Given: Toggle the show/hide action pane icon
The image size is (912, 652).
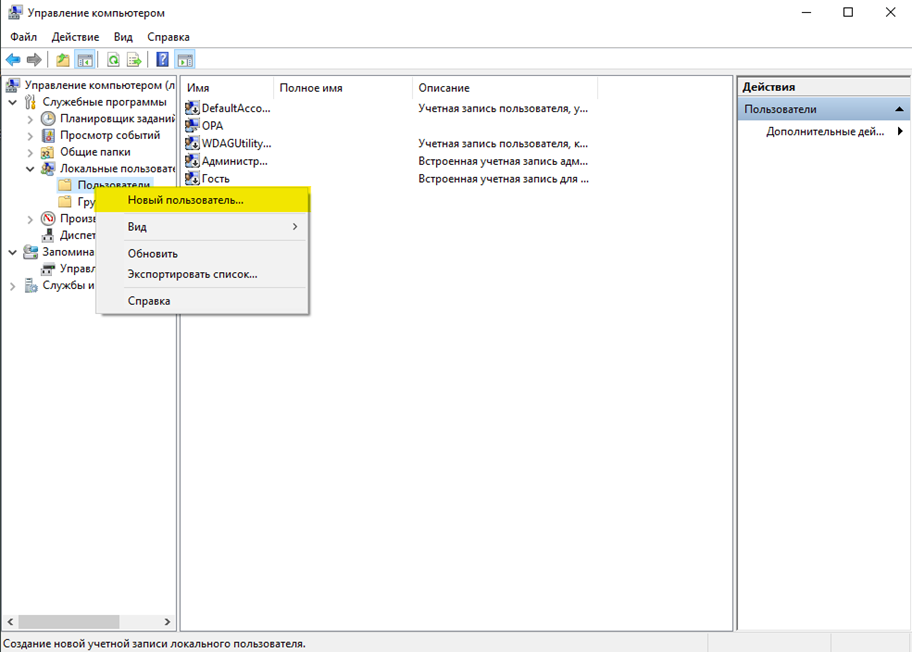Looking at the screenshot, I should tap(185, 60).
